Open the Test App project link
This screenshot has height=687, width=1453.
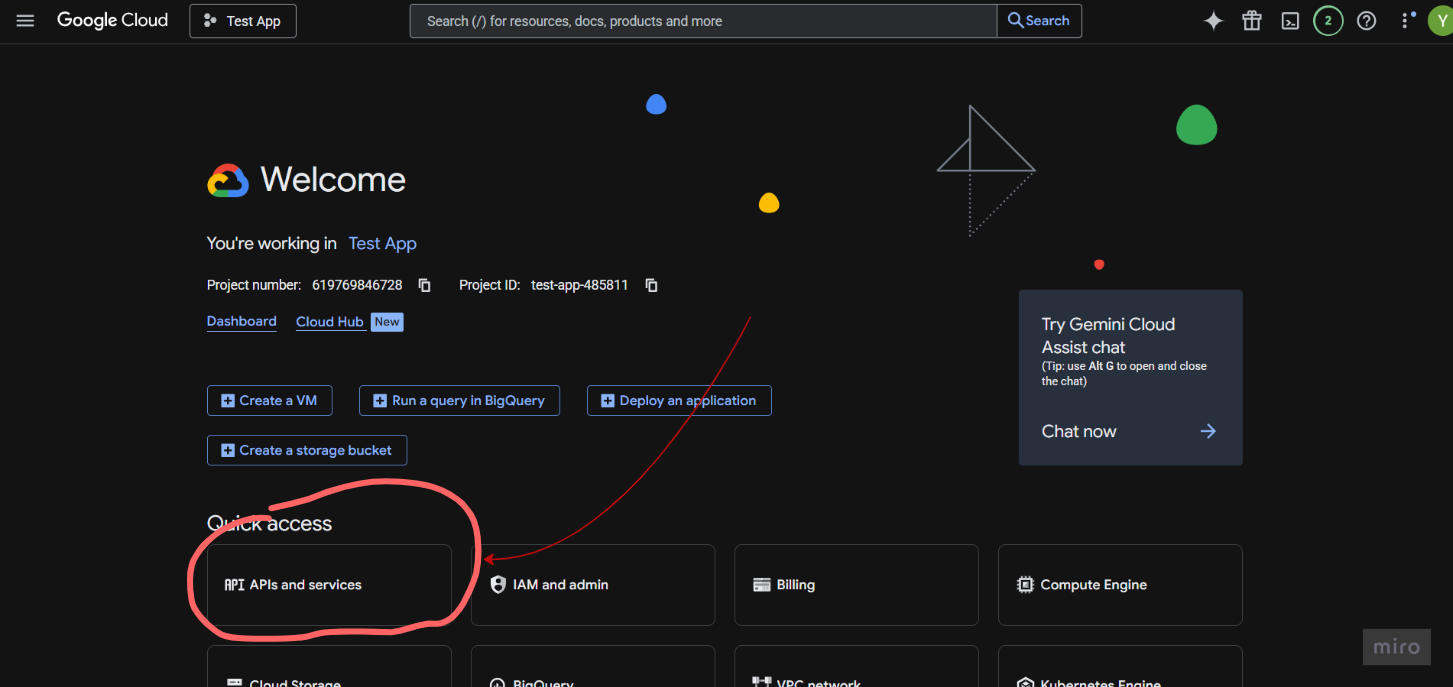(382, 243)
